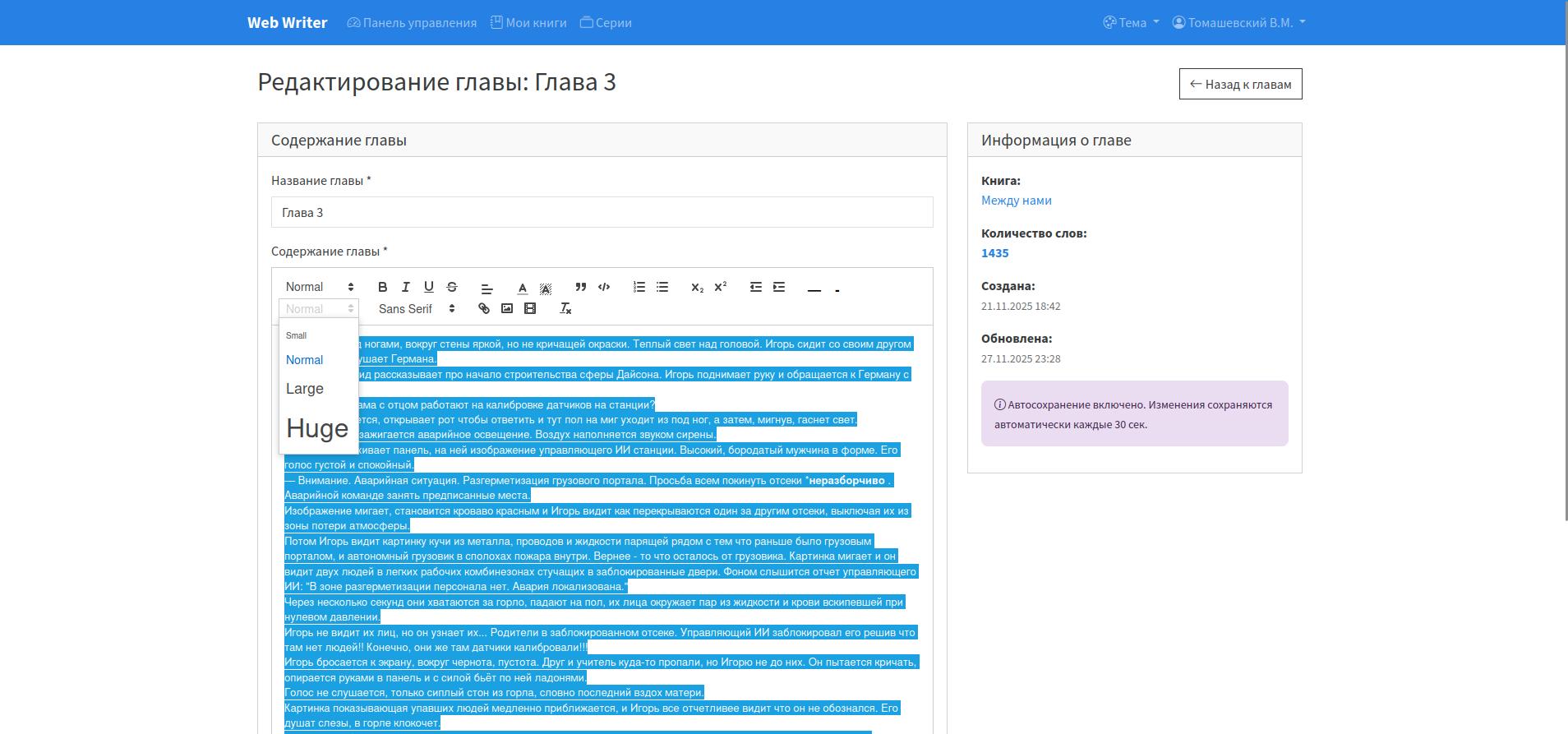Select Huge from the size list
This screenshot has height=734, width=1568.
point(317,428)
